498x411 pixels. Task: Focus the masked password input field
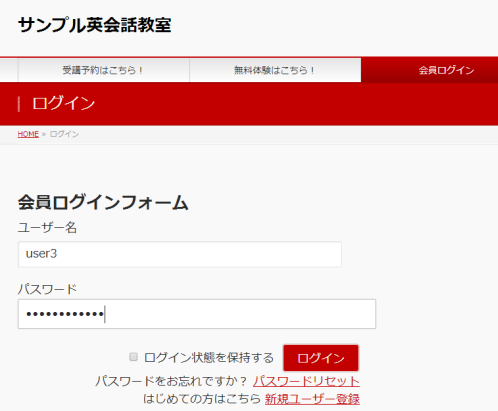pyautogui.click(x=197, y=314)
